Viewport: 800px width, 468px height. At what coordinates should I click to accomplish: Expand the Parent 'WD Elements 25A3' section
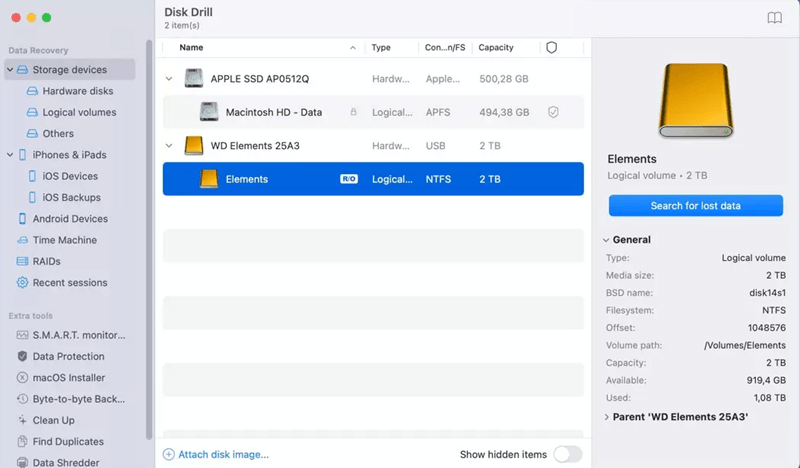[x=607, y=417]
